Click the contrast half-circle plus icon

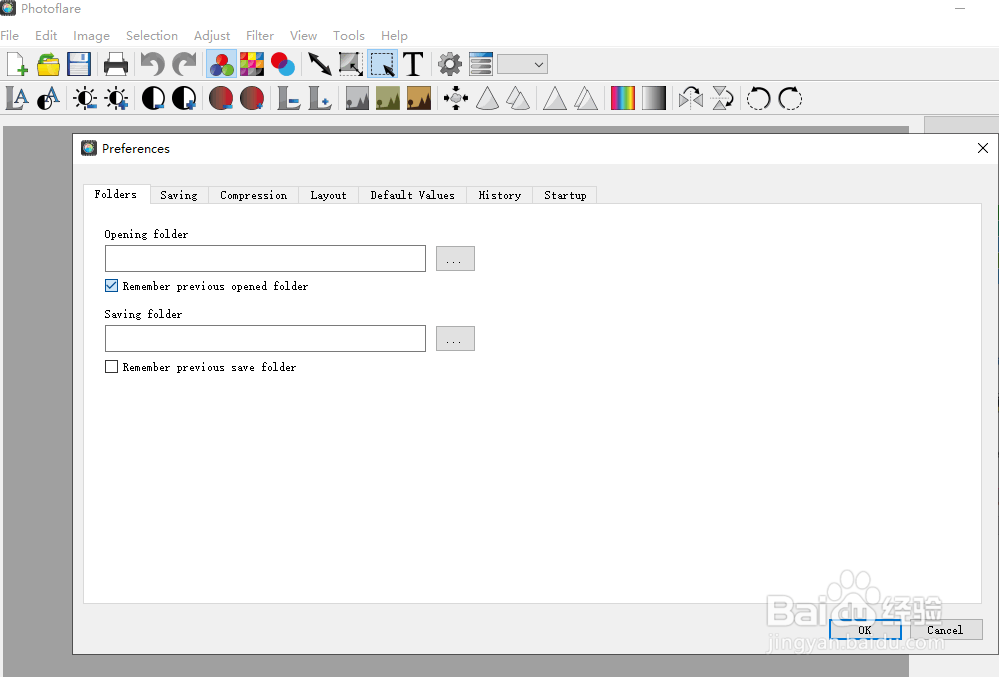pyautogui.click(x=184, y=99)
